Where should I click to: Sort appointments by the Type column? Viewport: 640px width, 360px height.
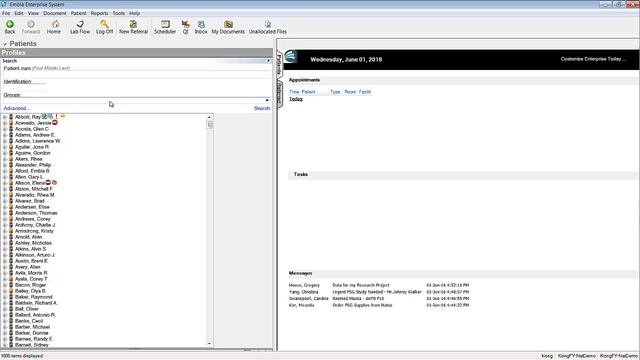(335, 92)
